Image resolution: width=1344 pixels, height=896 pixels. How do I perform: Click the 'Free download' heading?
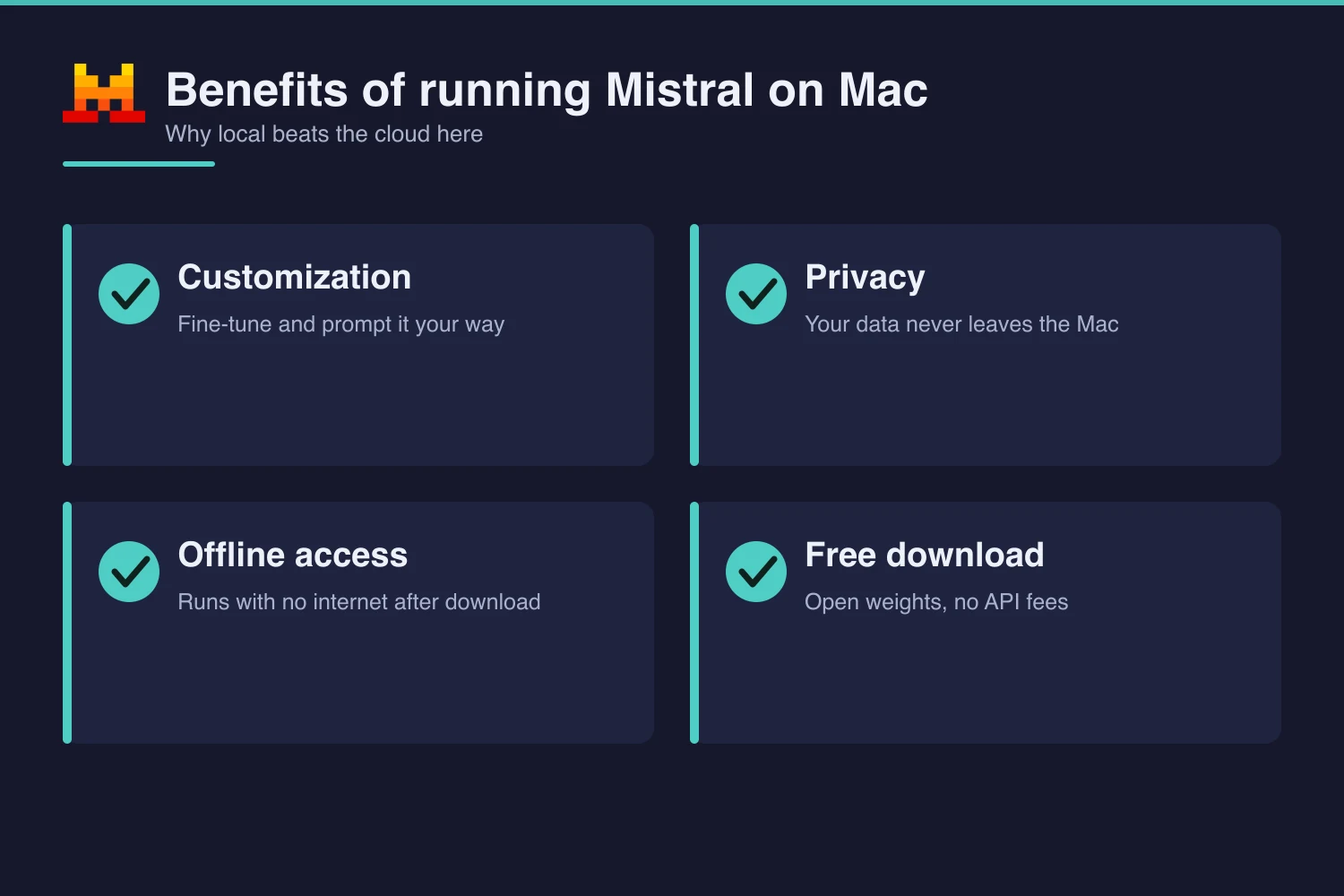pyautogui.click(x=925, y=556)
